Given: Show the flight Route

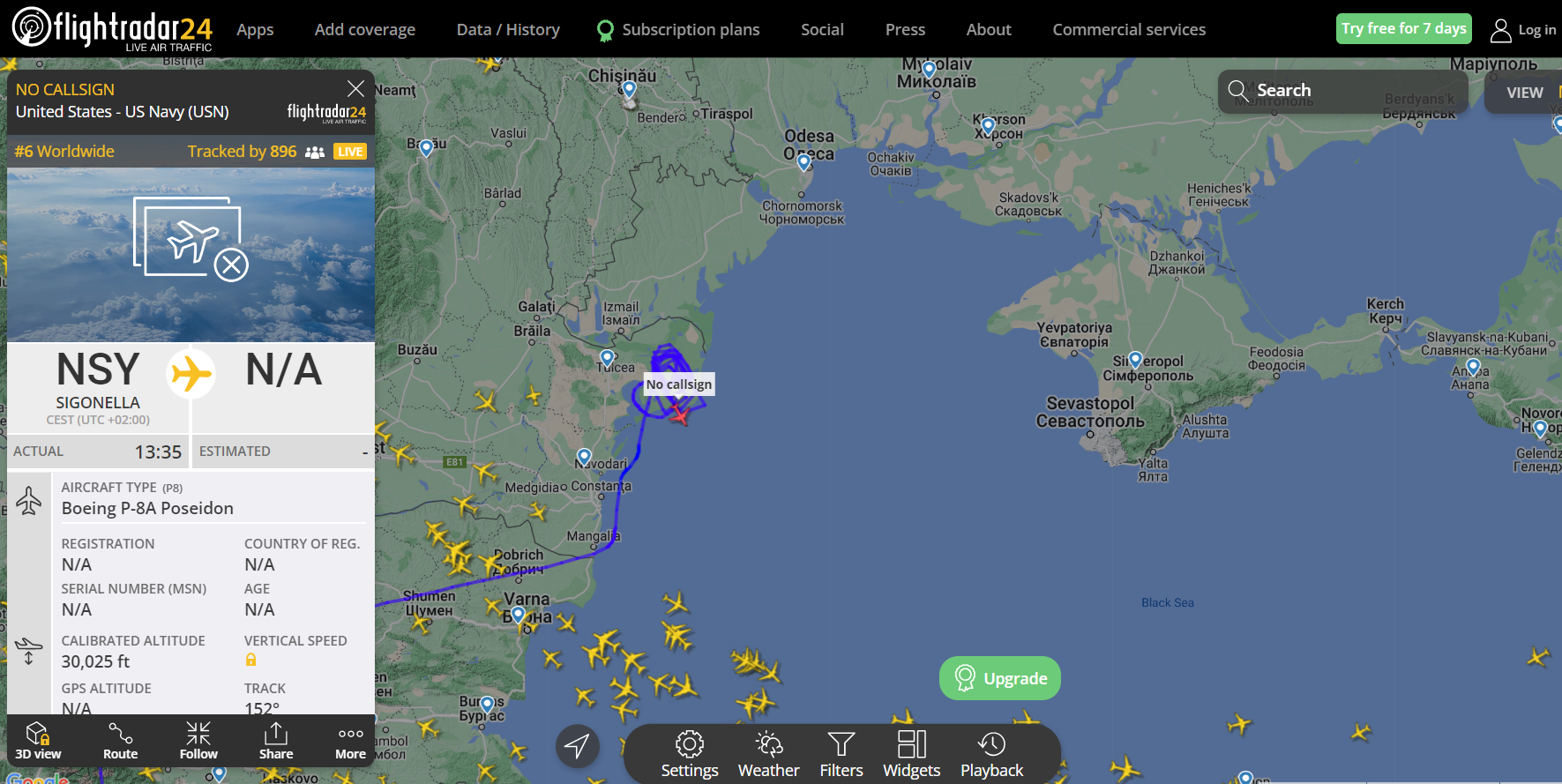Looking at the screenshot, I should coord(120,740).
